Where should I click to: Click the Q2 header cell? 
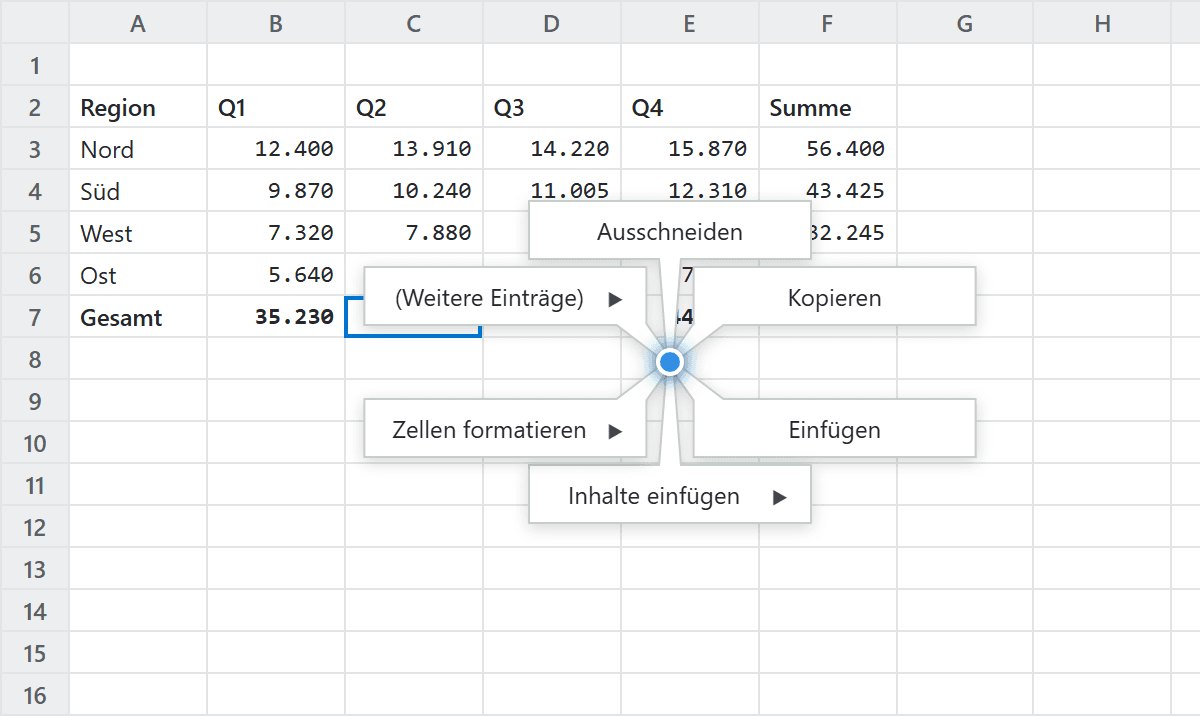pyautogui.click(x=414, y=107)
